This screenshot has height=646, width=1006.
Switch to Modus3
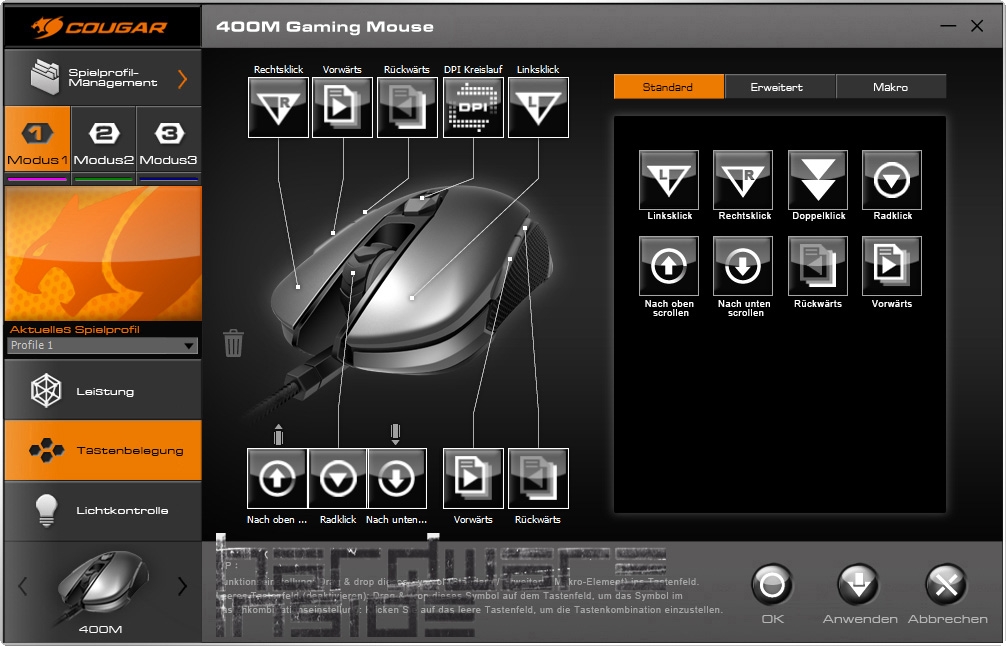[169, 139]
